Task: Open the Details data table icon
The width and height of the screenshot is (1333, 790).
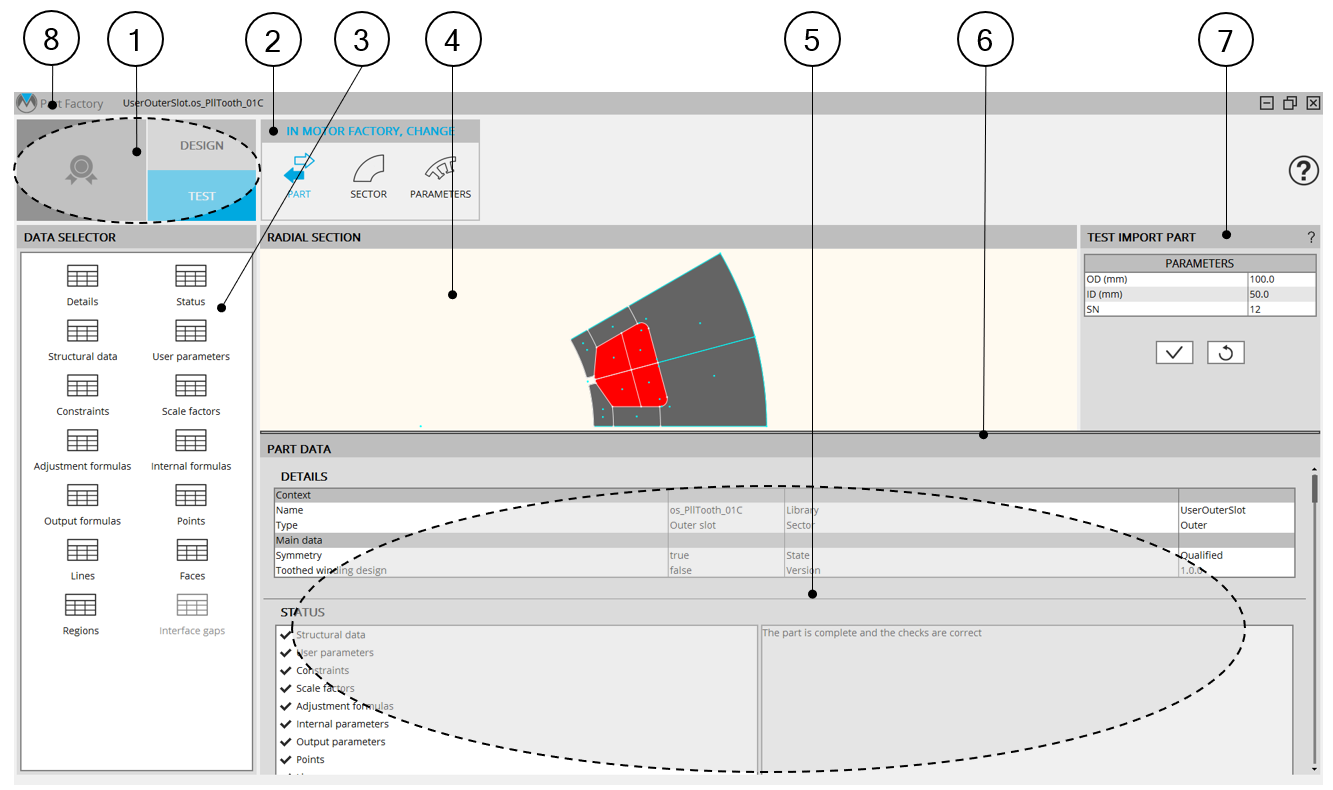Action: click(x=82, y=277)
